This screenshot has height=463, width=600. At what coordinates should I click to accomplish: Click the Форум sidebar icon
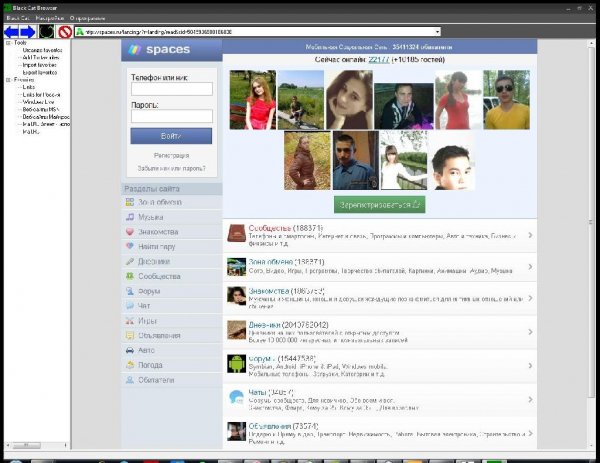[130, 291]
